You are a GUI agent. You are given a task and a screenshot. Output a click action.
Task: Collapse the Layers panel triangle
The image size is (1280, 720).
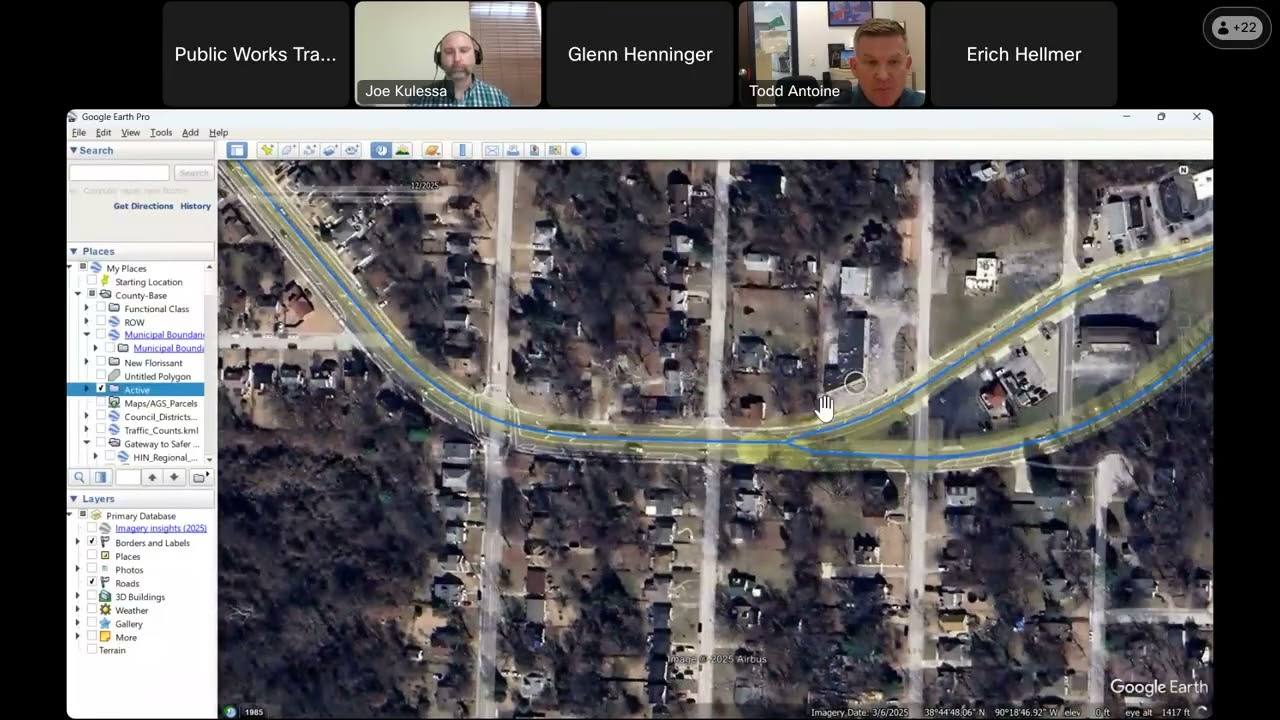(73, 498)
